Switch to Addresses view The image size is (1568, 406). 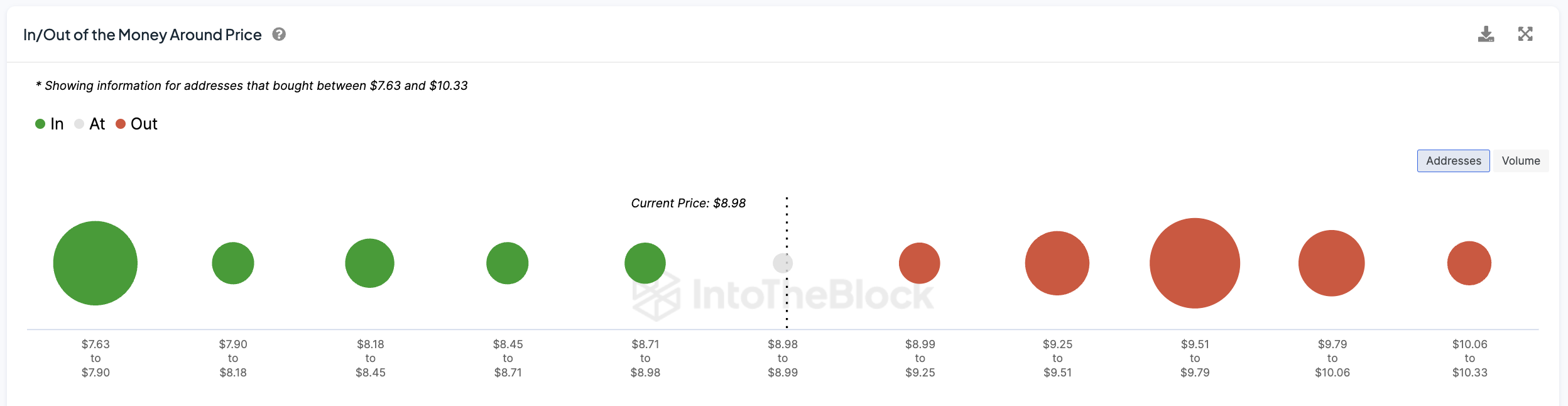pyautogui.click(x=1453, y=161)
